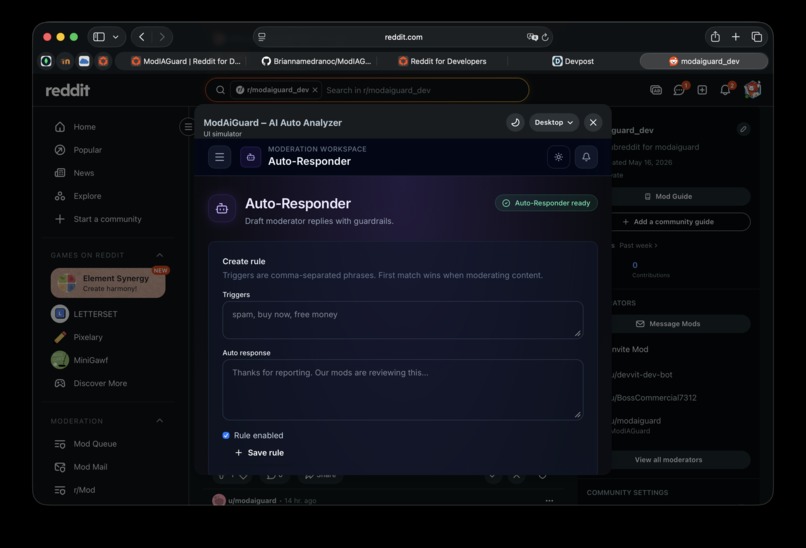Click into the Auto response text area
The width and height of the screenshot is (806, 548).
point(402,390)
